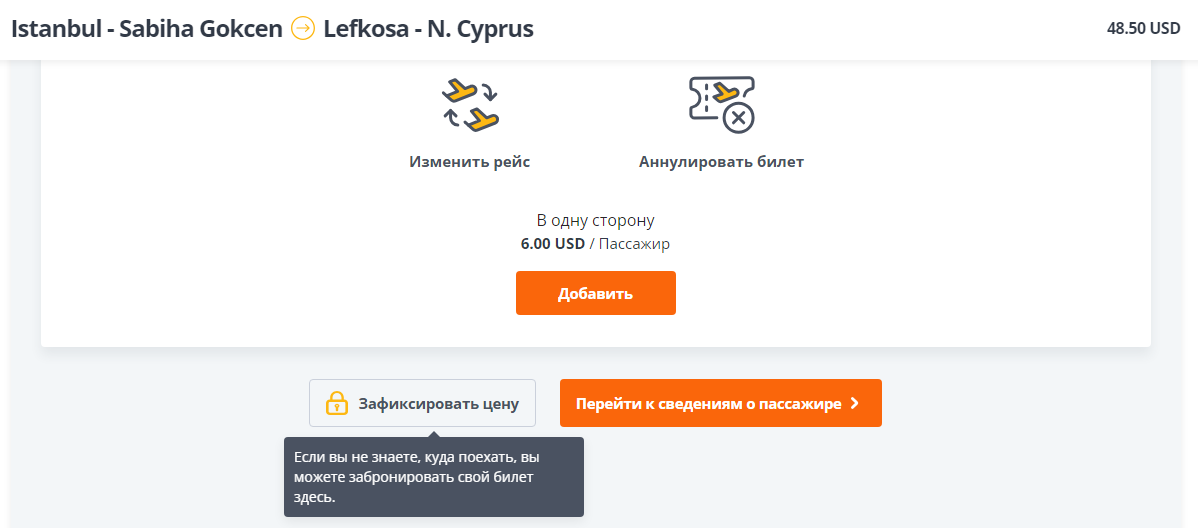Screen dimensions: 1198x528
Task: Click the chevron on the passenger details button
Action: 855,403
